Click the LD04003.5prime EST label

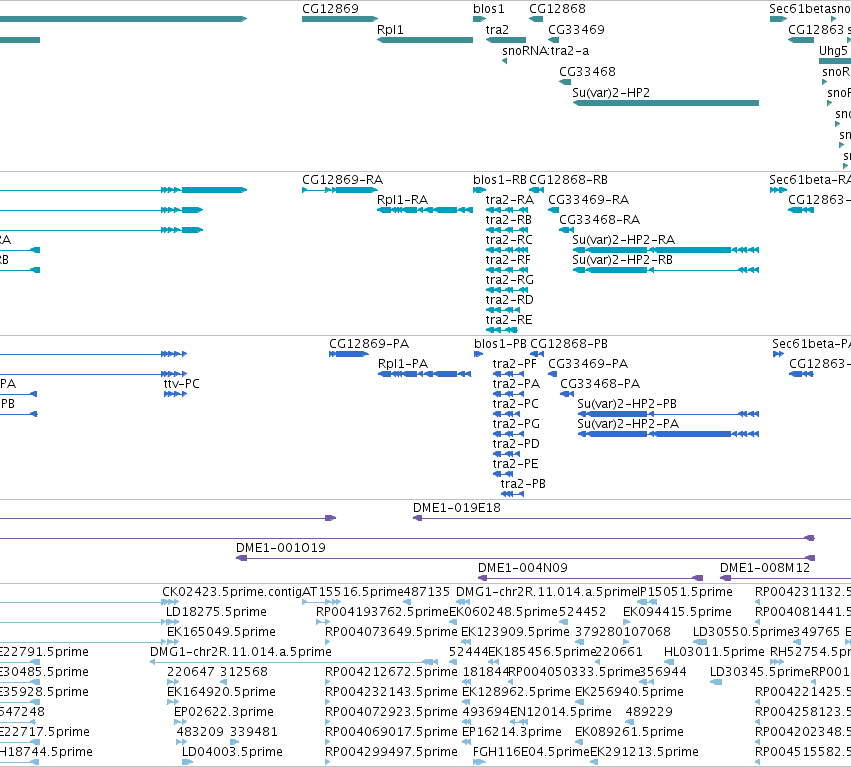pyautogui.click(x=232, y=752)
